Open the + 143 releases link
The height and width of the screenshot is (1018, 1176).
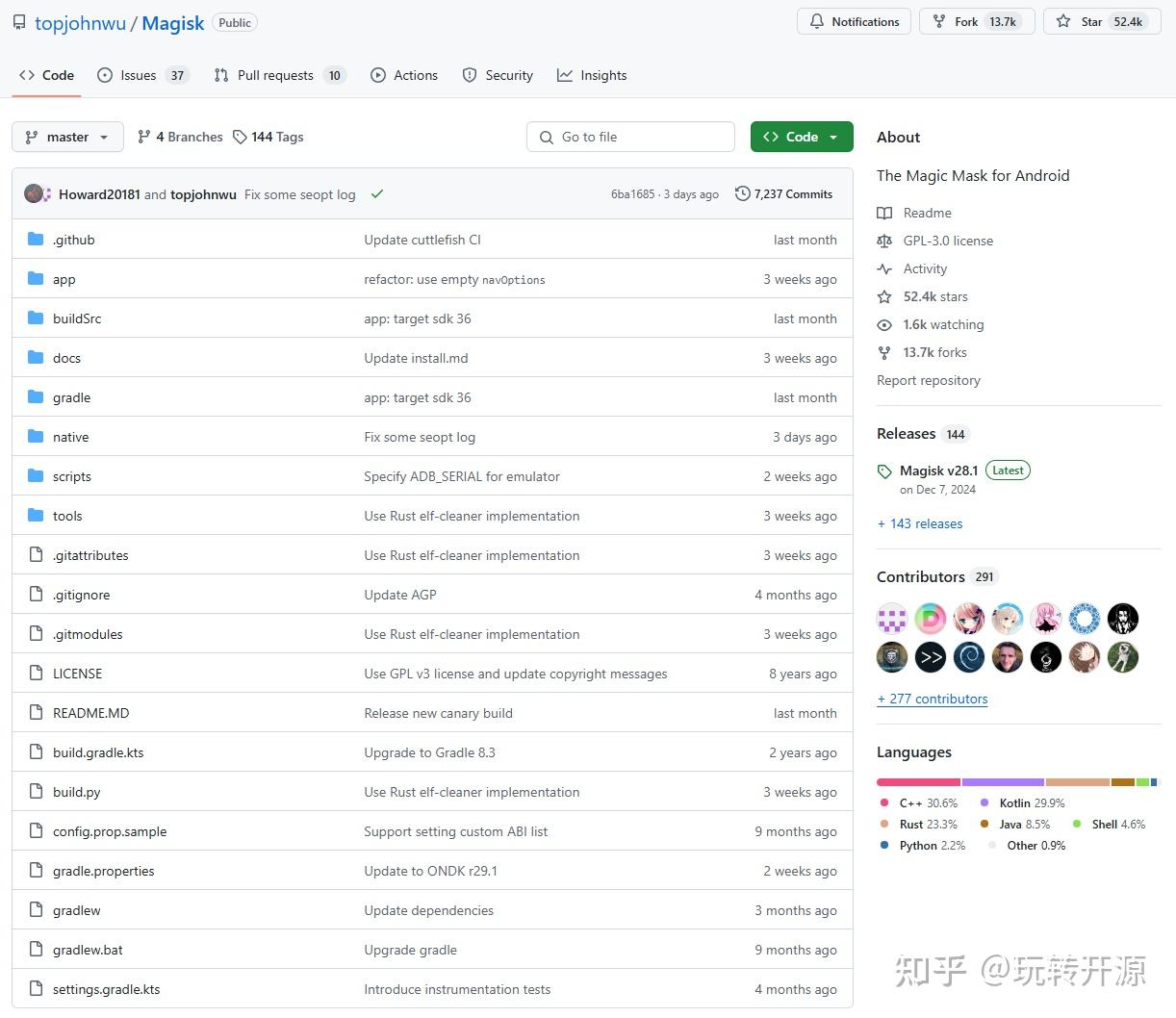(920, 523)
